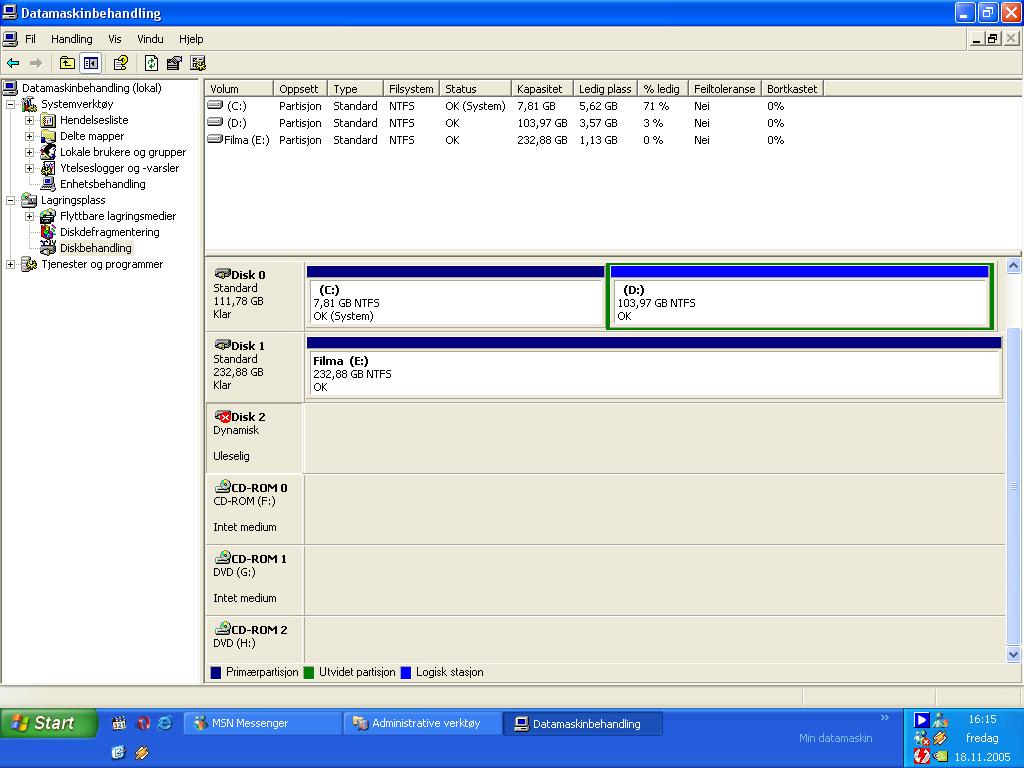
Task: Open the Handling menu
Action: tap(71, 39)
